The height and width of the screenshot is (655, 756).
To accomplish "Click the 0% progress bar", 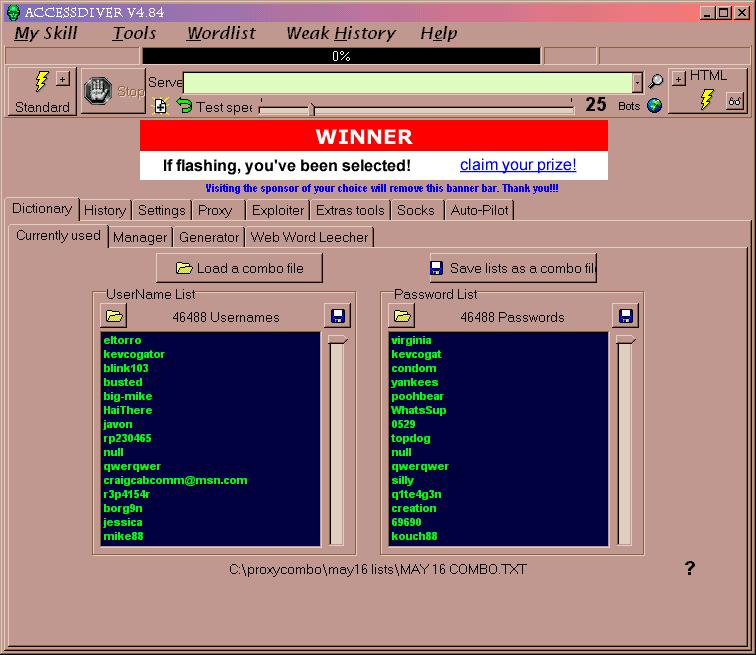I will (x=341, y=56).
